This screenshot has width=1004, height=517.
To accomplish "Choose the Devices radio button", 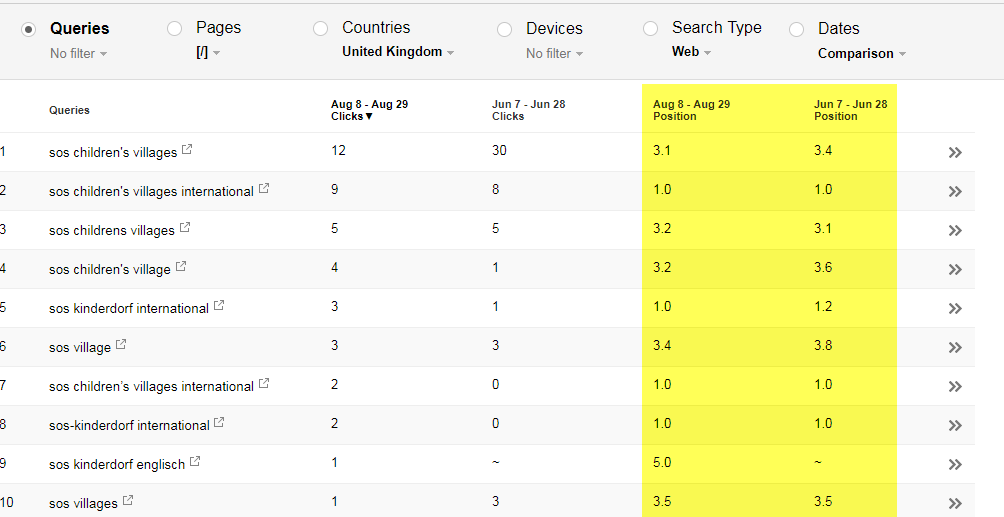I will pos(504,29).
